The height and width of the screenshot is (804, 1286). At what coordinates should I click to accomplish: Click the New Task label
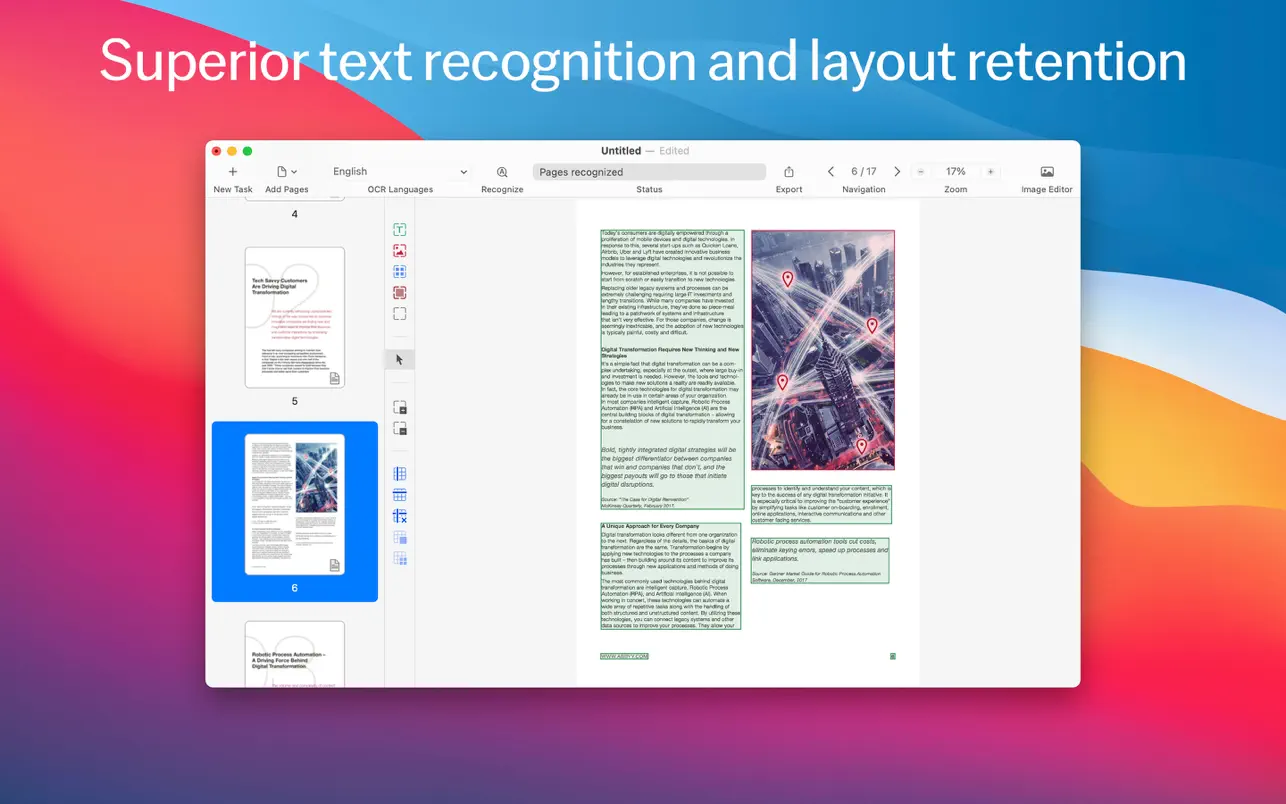click(x=233, y=189)
